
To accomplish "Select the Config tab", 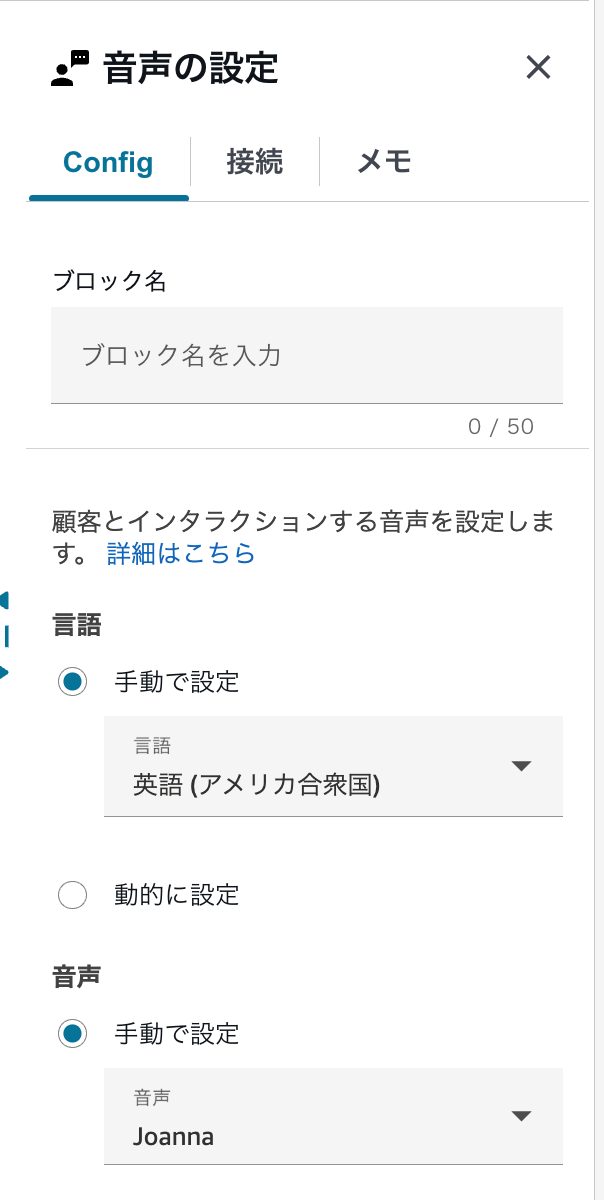I will coord(107,162).
